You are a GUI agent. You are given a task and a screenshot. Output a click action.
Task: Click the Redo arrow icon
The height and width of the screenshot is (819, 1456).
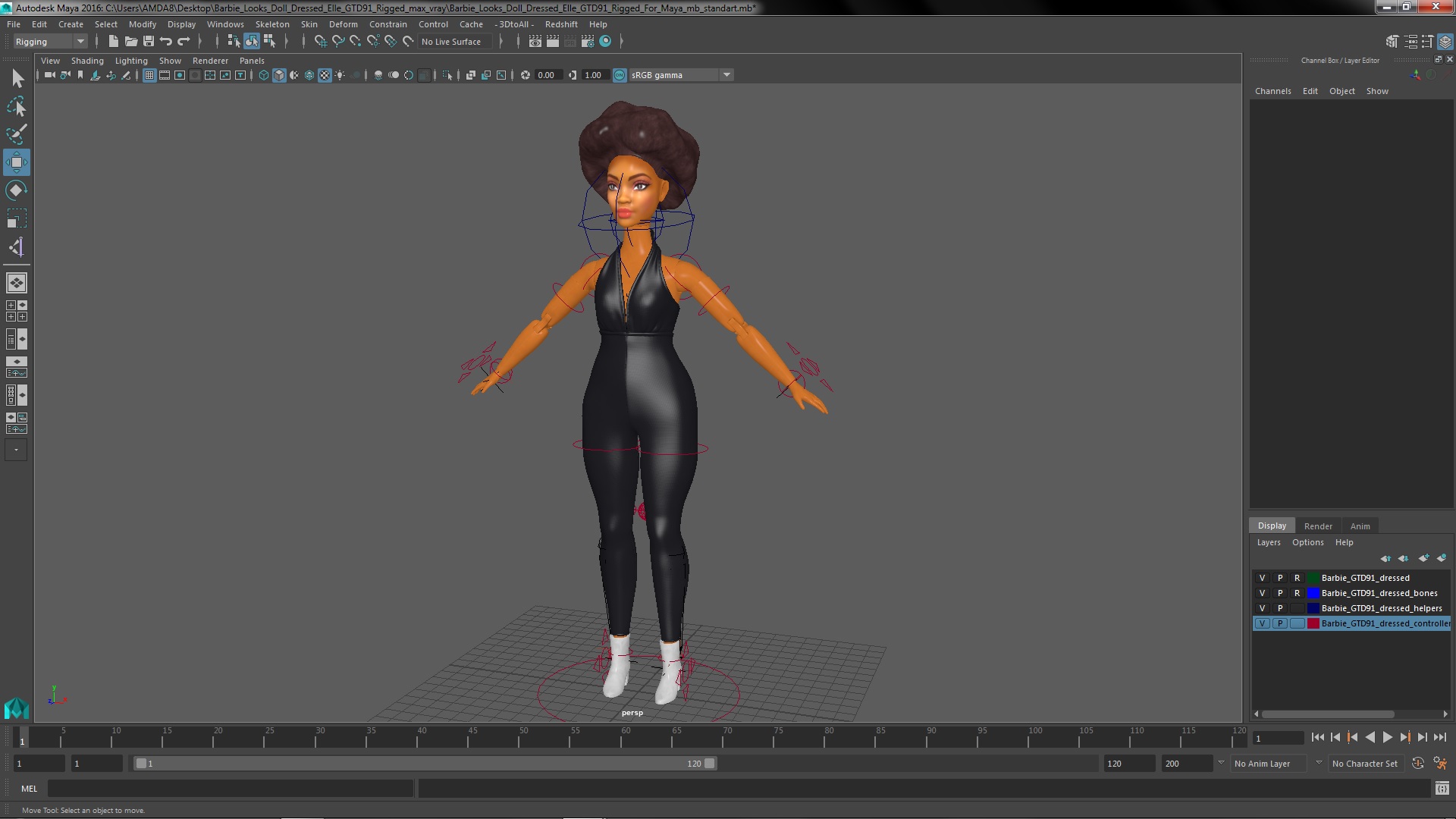coord(184,41)
